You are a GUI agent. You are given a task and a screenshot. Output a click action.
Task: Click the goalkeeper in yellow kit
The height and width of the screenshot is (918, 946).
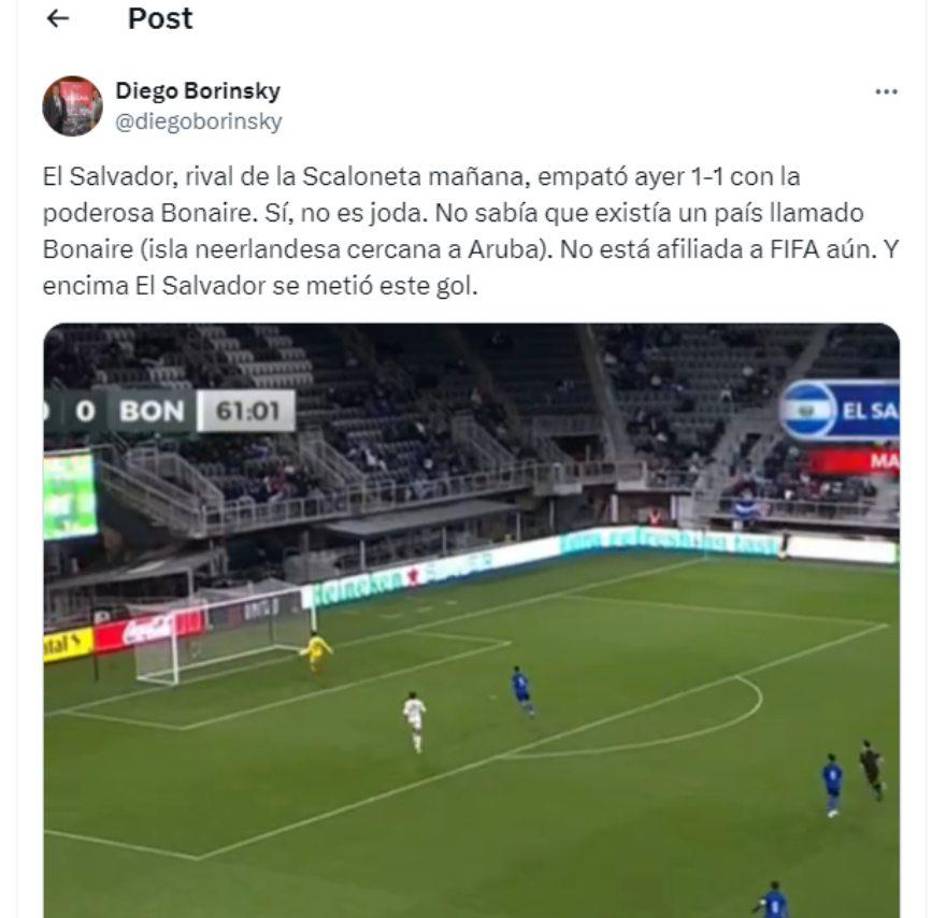(x=316, y=652)
